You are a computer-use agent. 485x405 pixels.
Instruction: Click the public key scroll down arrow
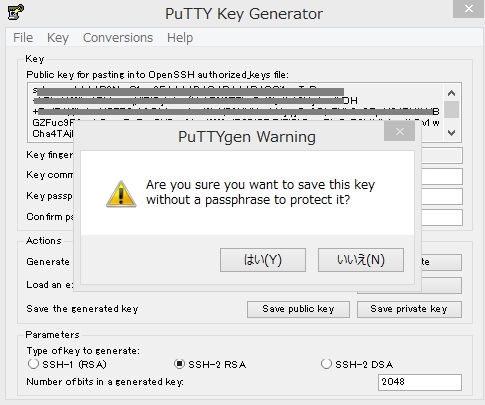(451, 133)
